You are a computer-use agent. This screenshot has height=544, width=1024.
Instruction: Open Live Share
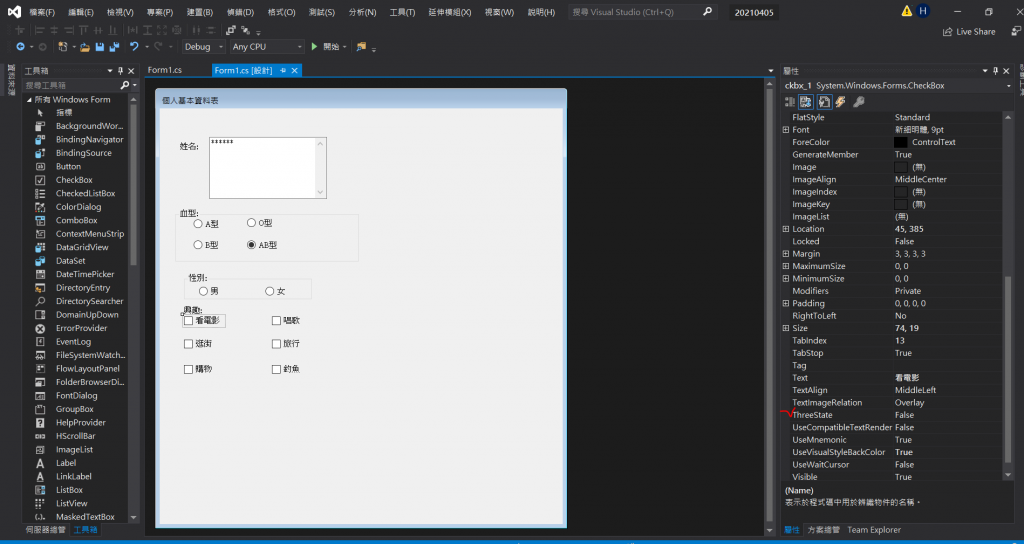click(x=969, y=31)
